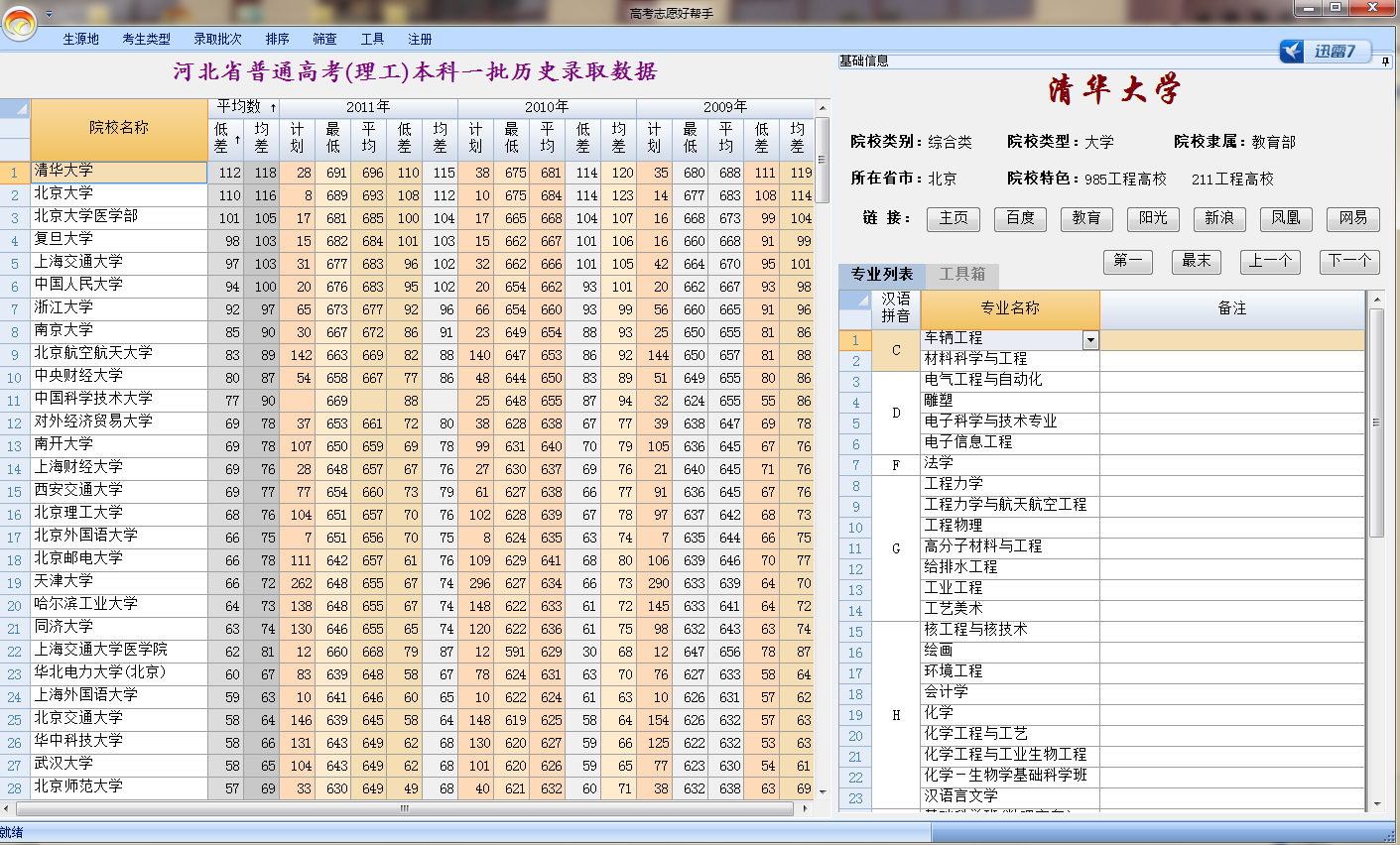Click the 主页 link button
Screen dimensions: 1400x845
click(954, 218)
